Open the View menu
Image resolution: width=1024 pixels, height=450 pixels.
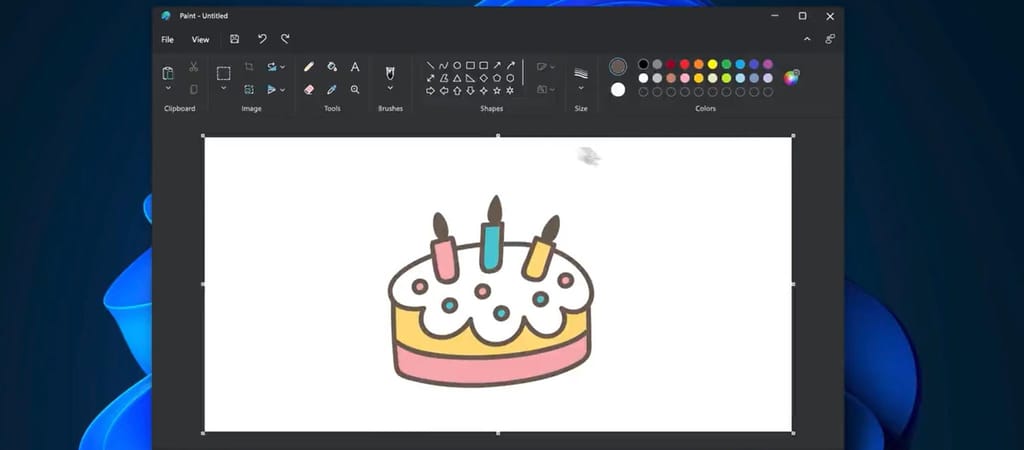point(200,40)
